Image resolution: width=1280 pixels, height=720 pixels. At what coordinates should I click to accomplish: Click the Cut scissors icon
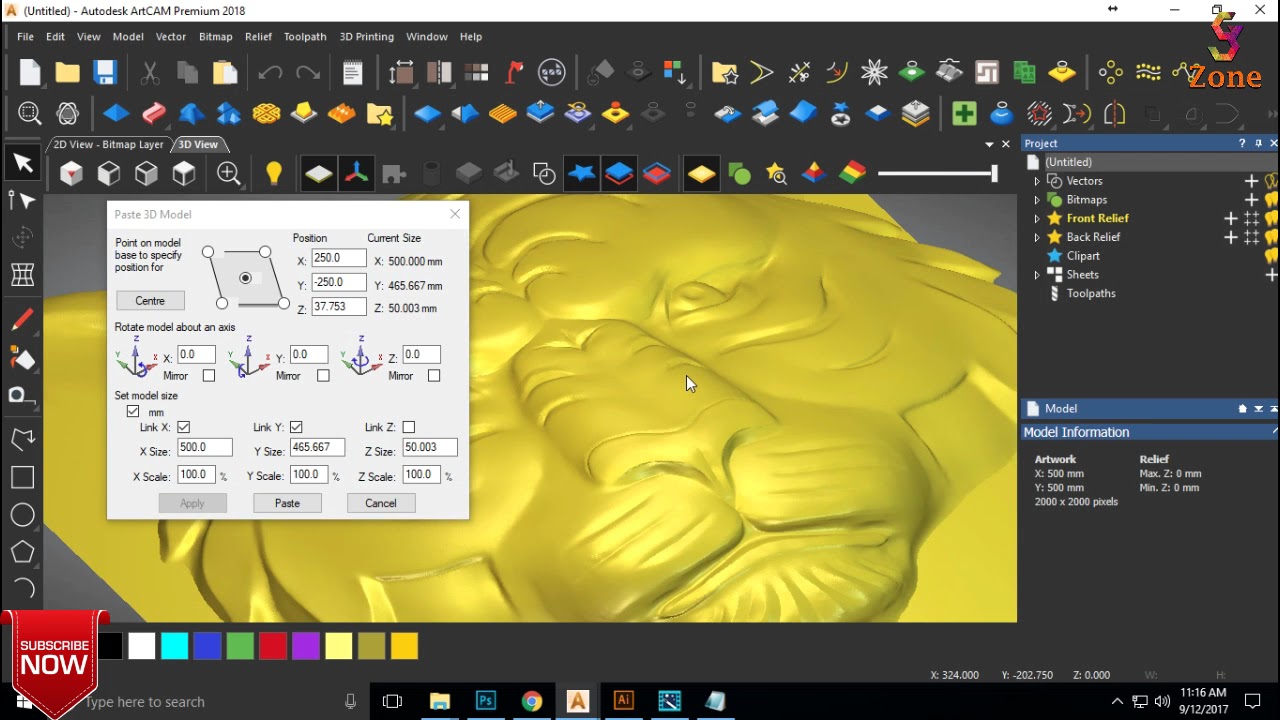point(150,72)
